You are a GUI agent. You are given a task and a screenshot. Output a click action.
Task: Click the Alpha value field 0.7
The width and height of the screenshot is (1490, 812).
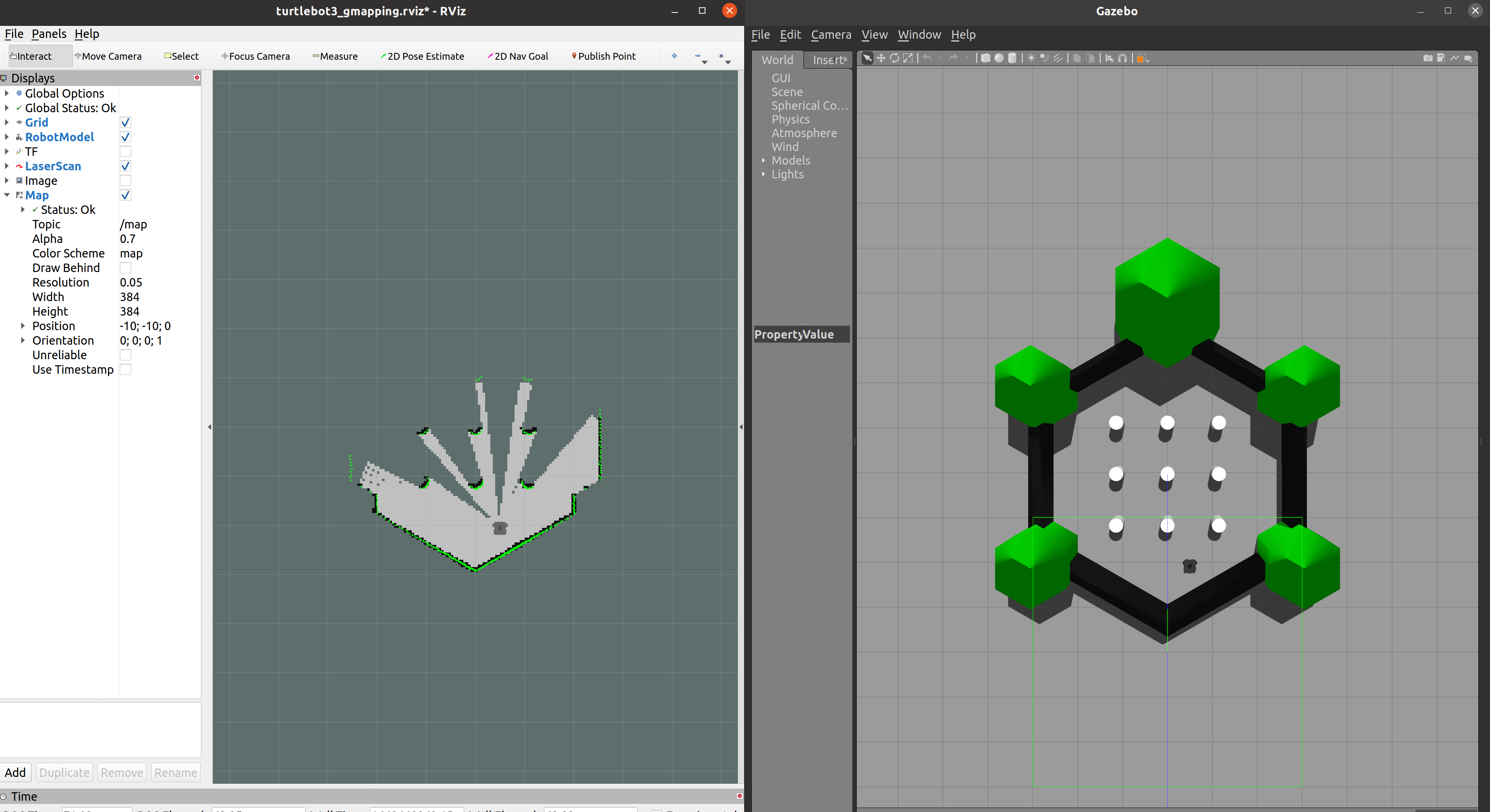(x=128, y=239)
